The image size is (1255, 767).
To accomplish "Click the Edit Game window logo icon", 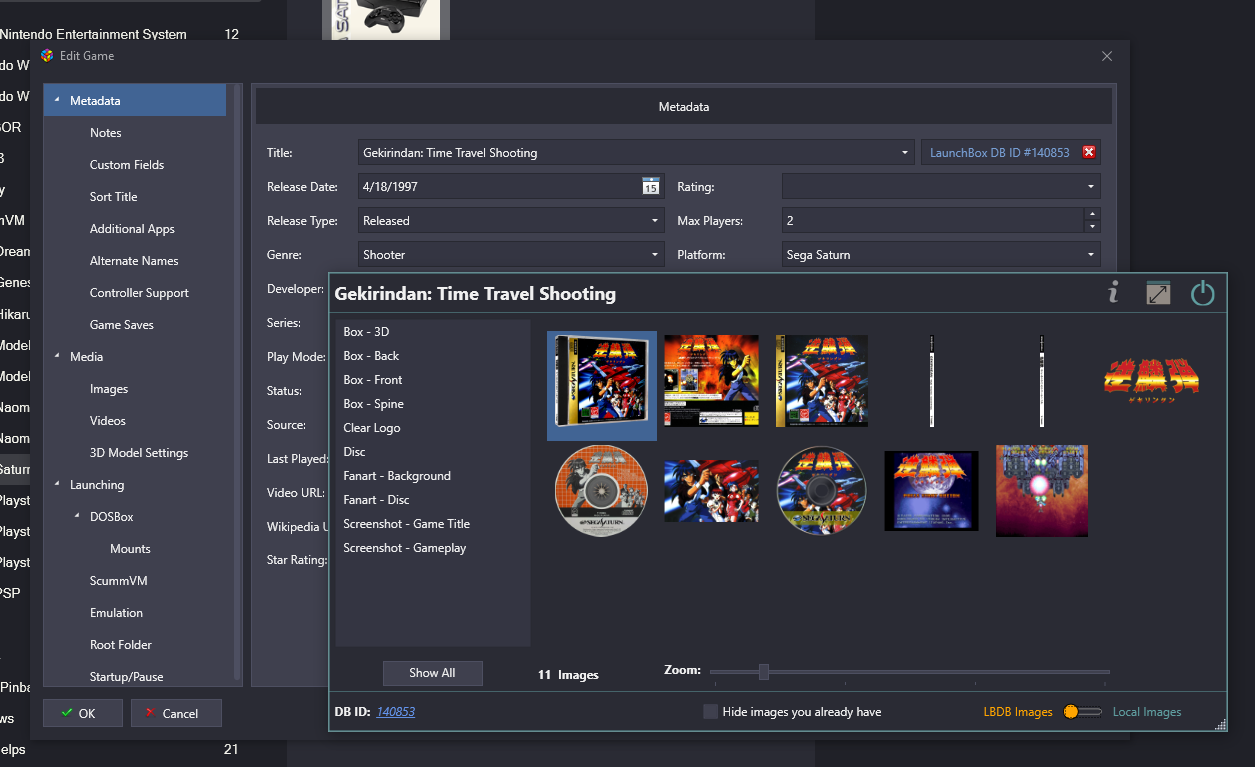I will click(x=47, y=56).
